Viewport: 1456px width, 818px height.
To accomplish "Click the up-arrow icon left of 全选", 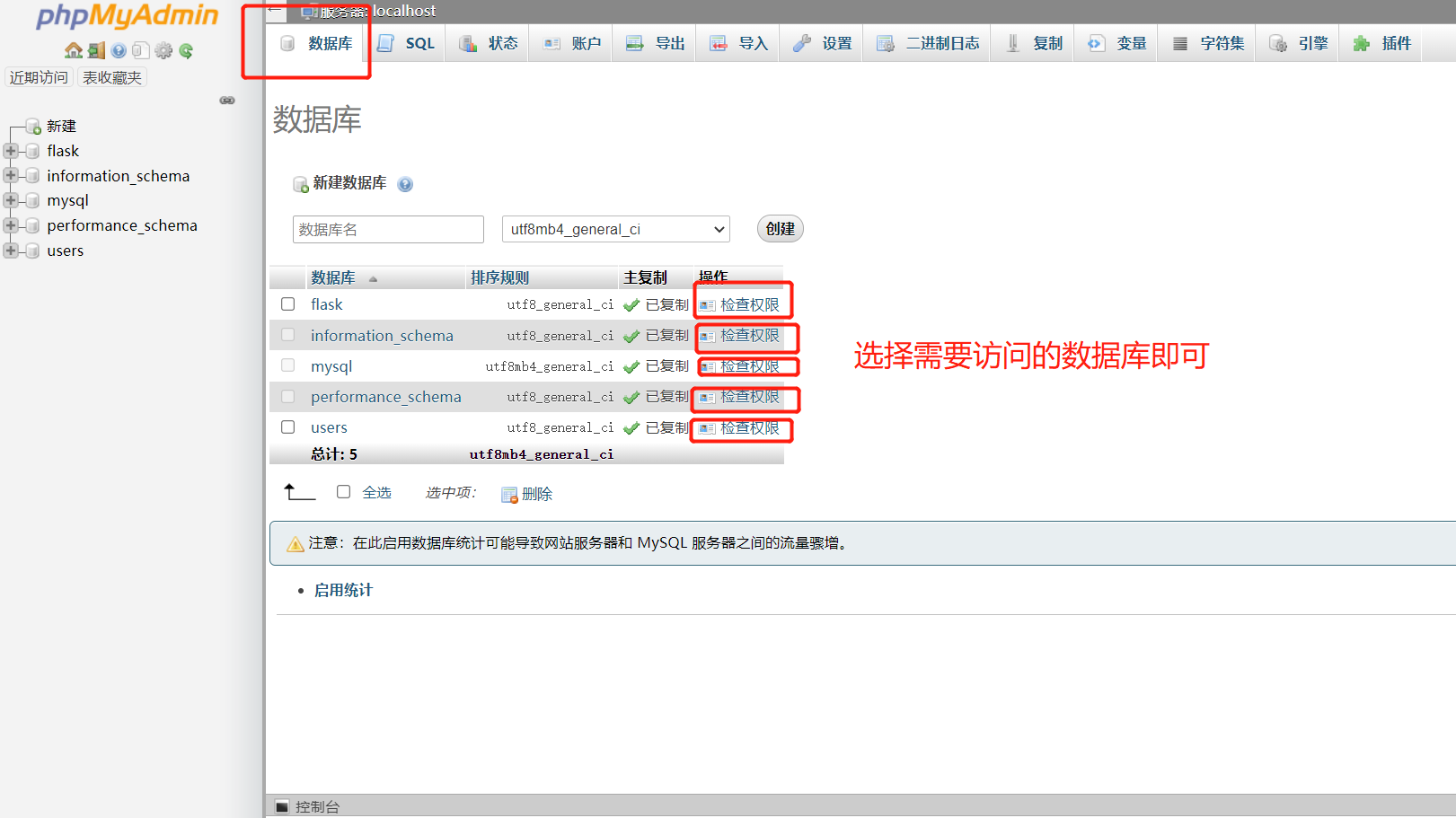I will pos(299,491).
